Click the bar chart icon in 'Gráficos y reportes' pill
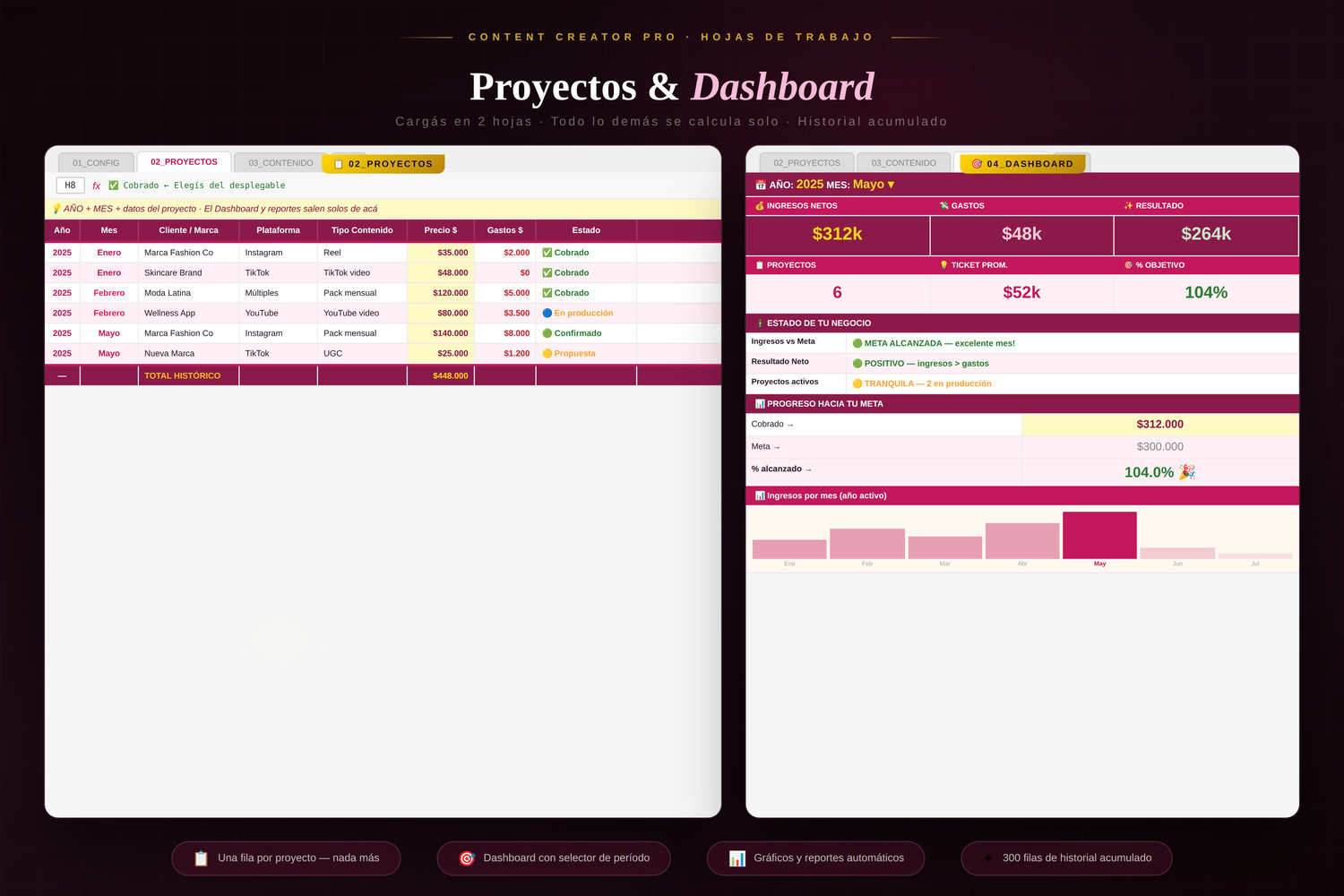Viewport: 1344px width, 896px height. [737, 858]
